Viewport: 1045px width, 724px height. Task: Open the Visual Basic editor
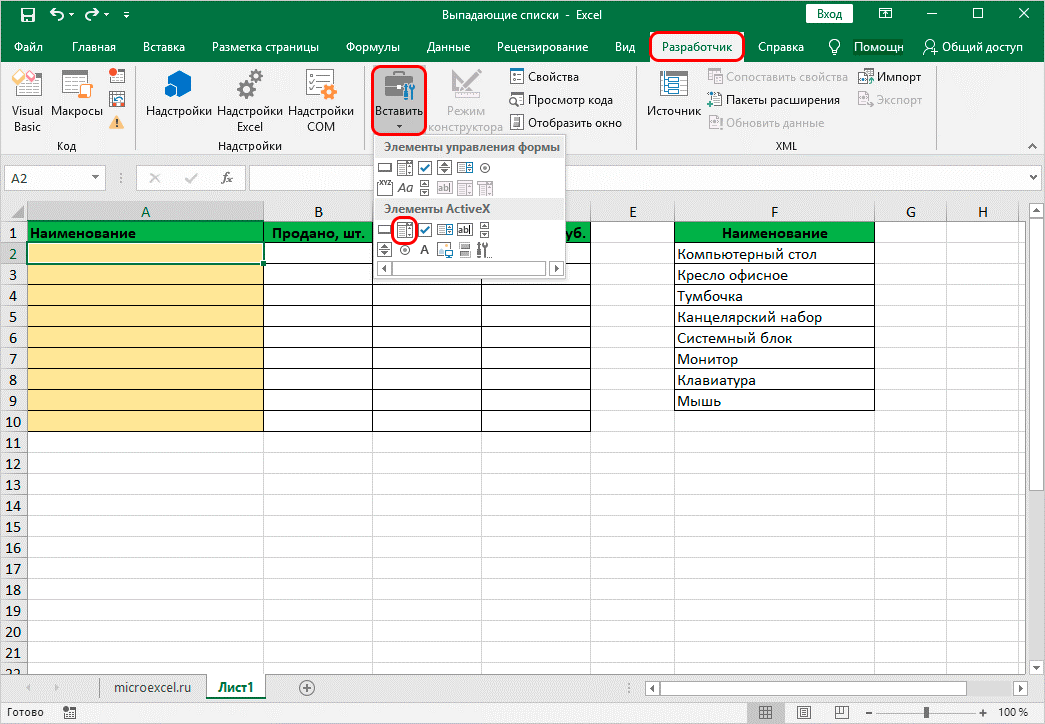[27, 102]
